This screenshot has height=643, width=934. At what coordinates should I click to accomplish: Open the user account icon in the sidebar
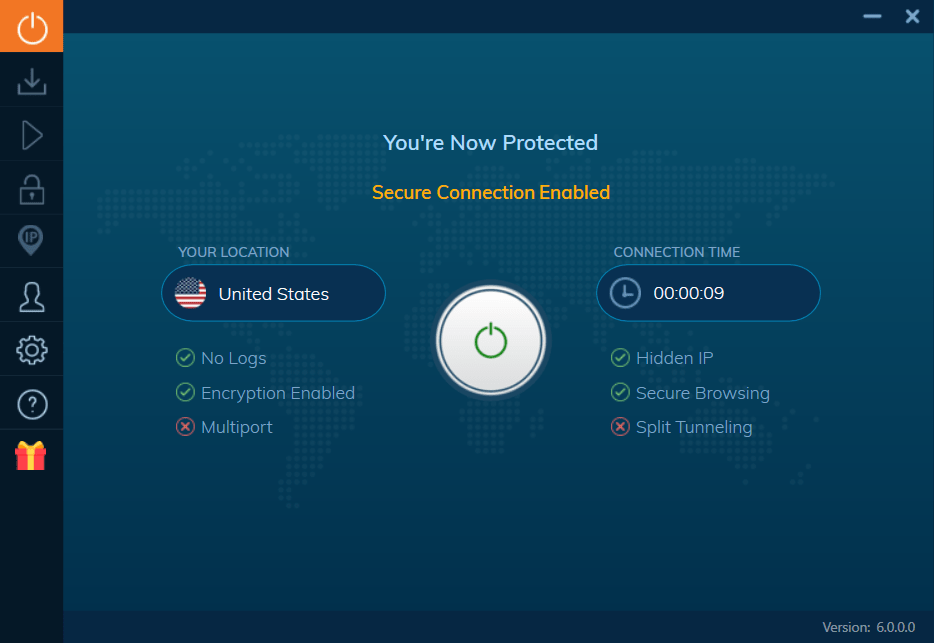pyautogui.click(x=31, y=295)
